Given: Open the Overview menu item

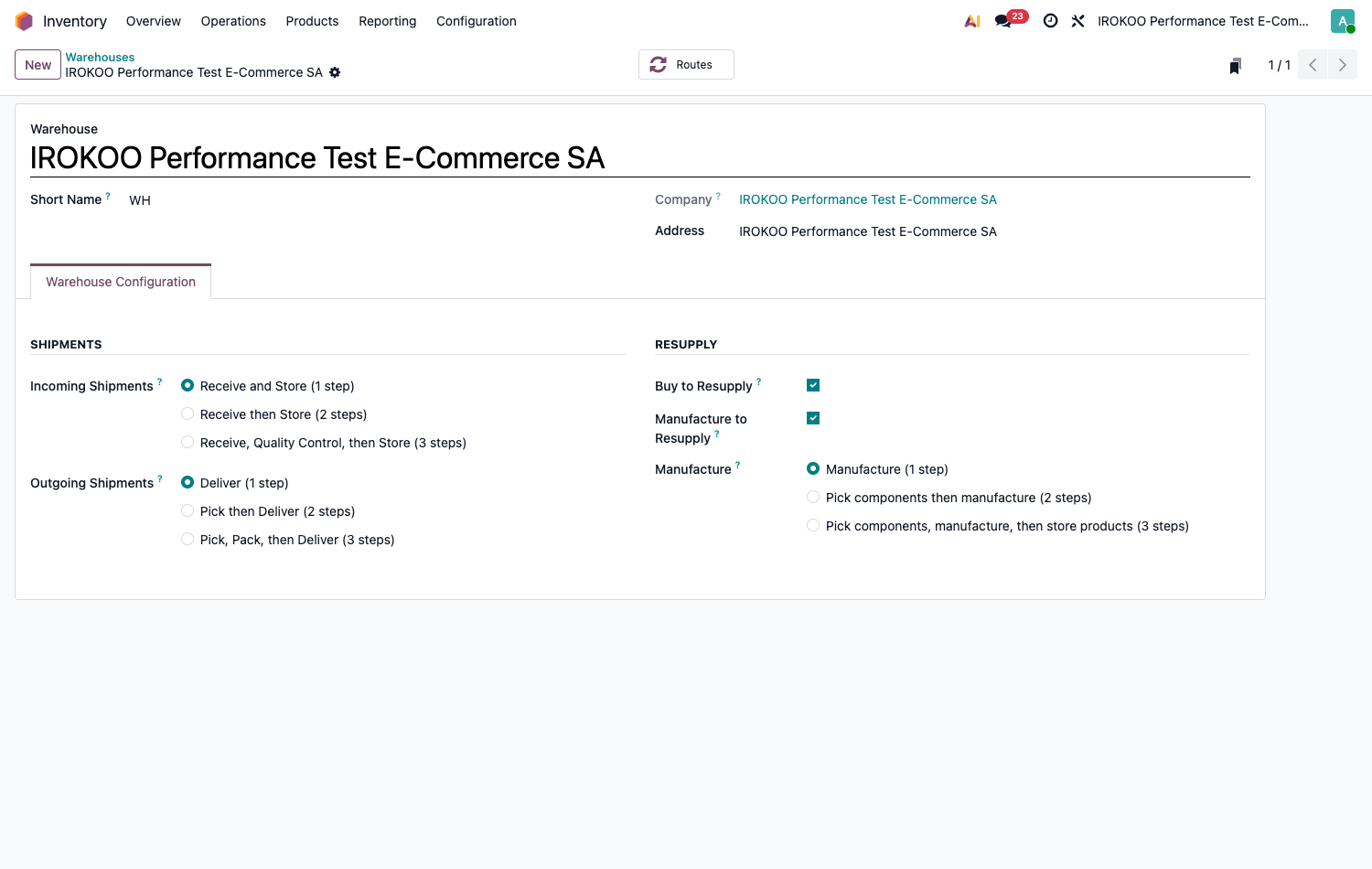Looking at the screenshot, I should point(154,21).
